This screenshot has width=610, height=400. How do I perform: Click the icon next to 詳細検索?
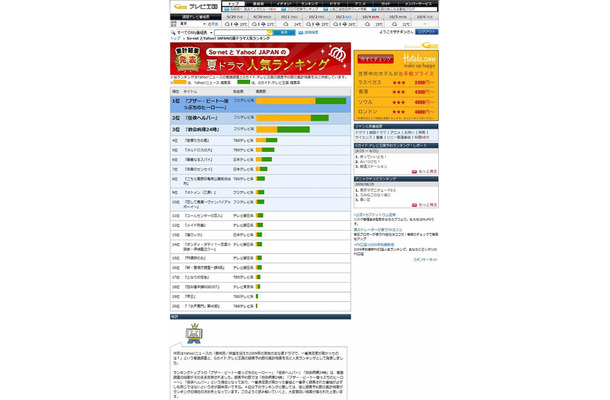tap(300, 33)
